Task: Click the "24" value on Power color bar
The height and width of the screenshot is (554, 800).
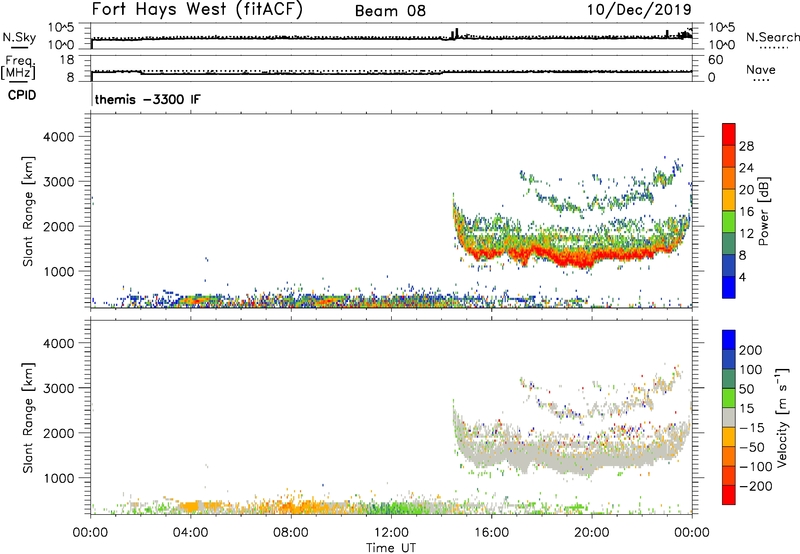Action: pos(746,168)
